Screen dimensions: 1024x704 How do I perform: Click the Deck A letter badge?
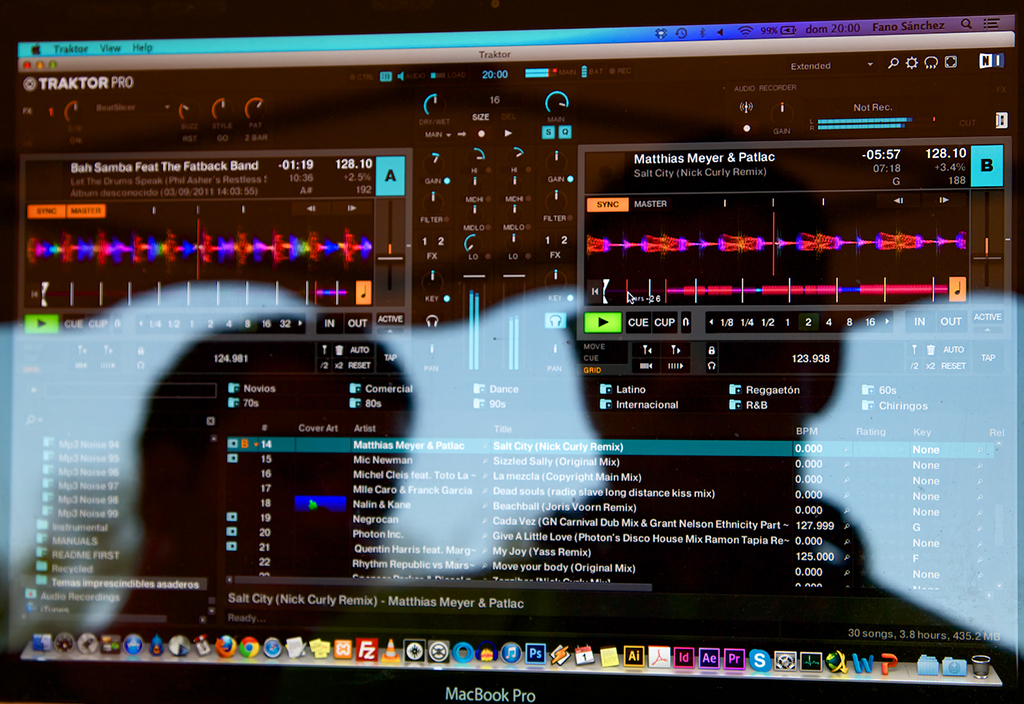(390, 175)
